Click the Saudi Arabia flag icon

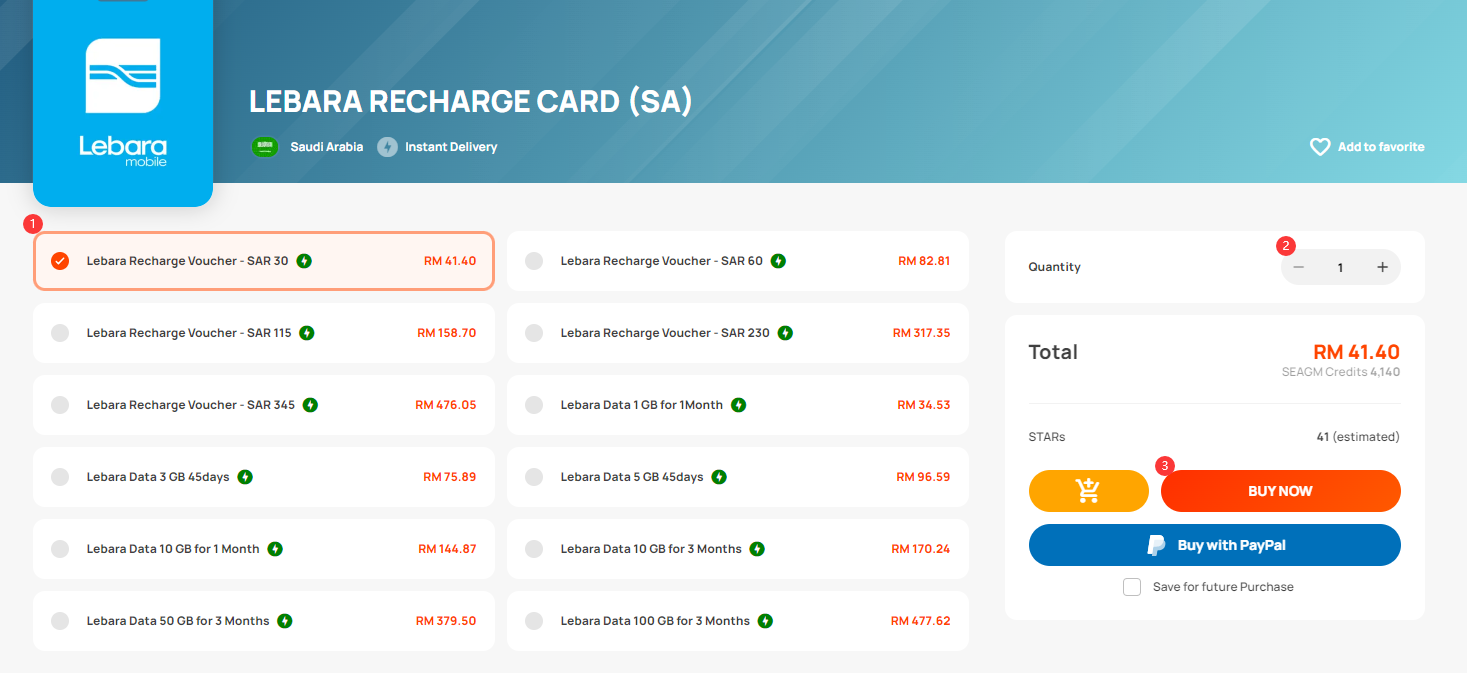click(264, 147)
